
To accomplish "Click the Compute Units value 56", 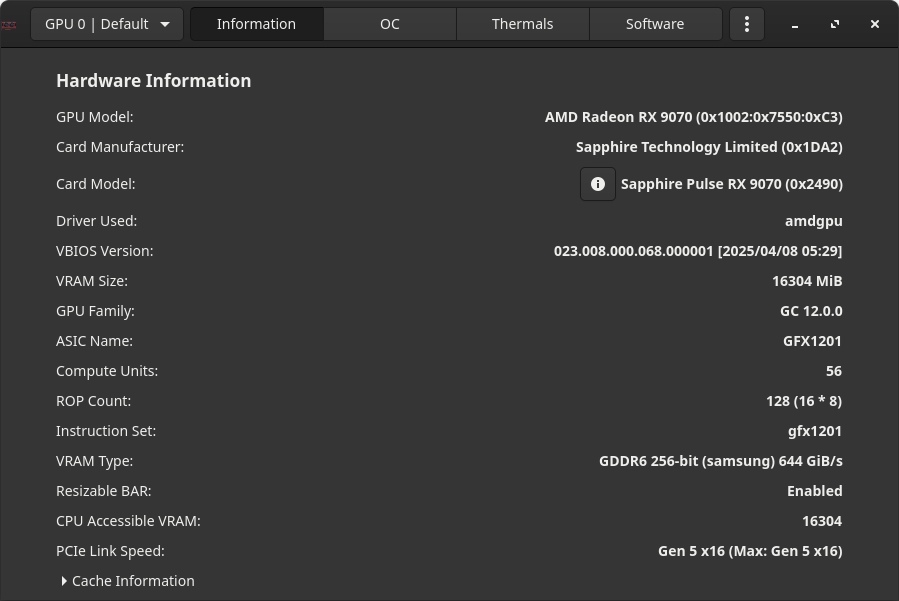I will (x=834, y=371).
